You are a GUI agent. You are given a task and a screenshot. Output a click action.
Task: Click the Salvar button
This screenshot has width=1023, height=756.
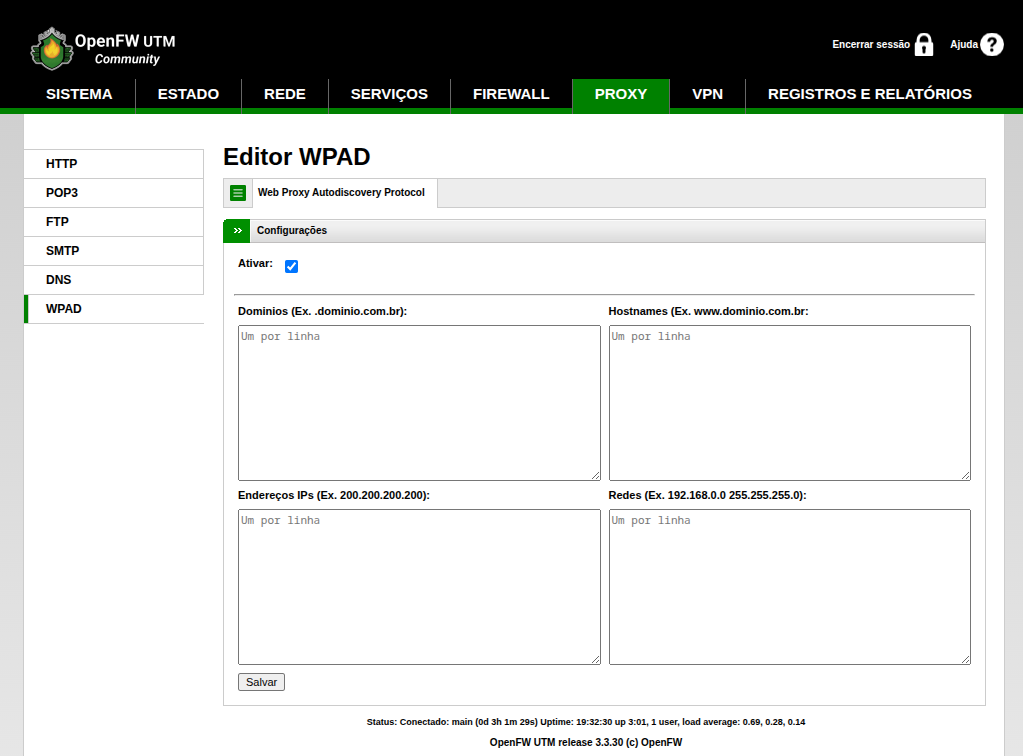[x=261, y=682]
